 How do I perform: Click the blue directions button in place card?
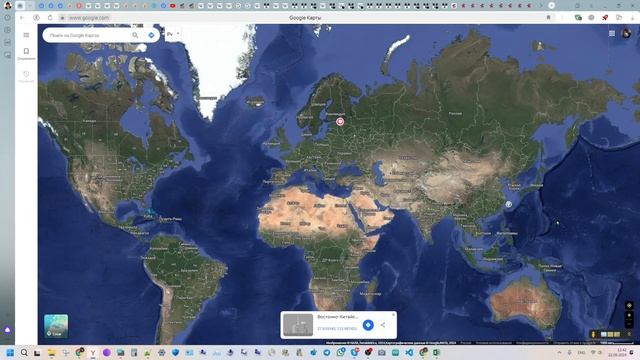pyautogui.click(x=368, y=325)
